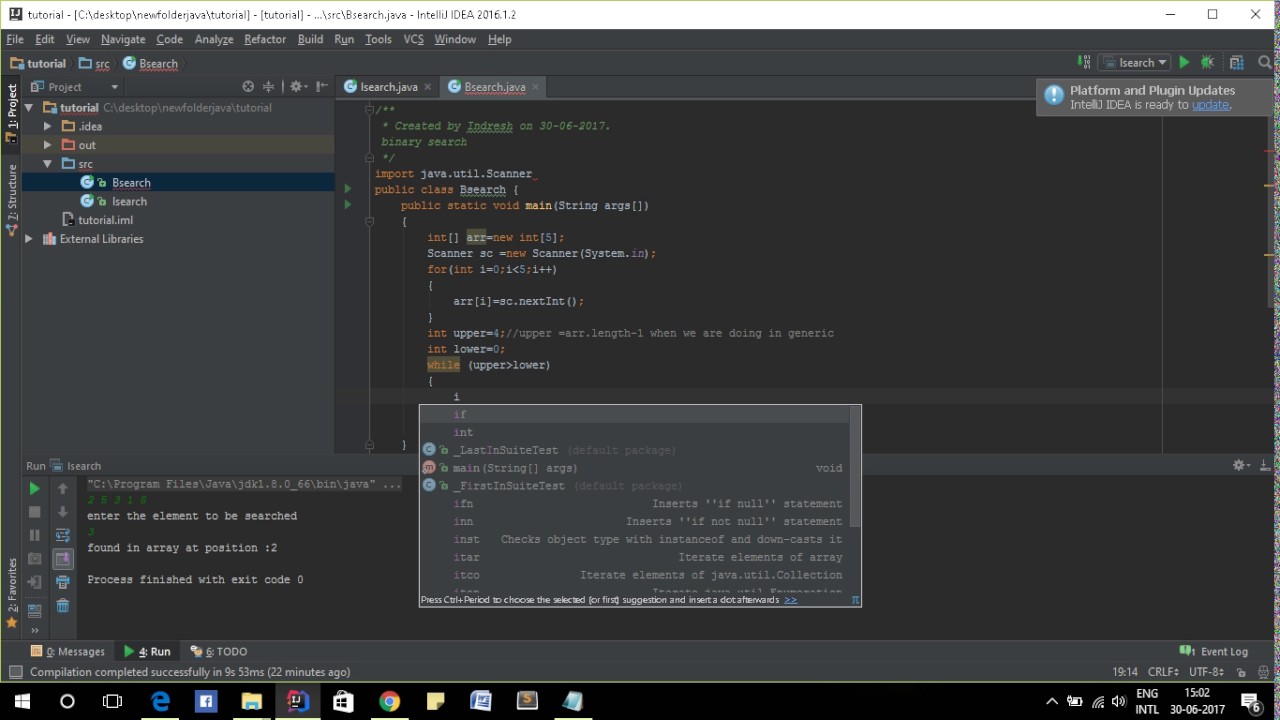
Task: Click Up the Stack Trace arrow
Action: click(62, 488)
